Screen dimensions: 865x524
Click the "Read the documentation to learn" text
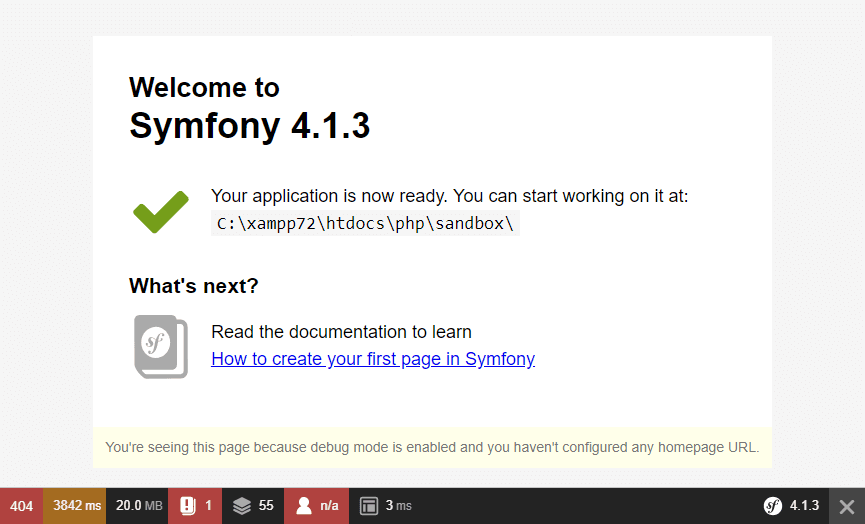coord(341,332)
